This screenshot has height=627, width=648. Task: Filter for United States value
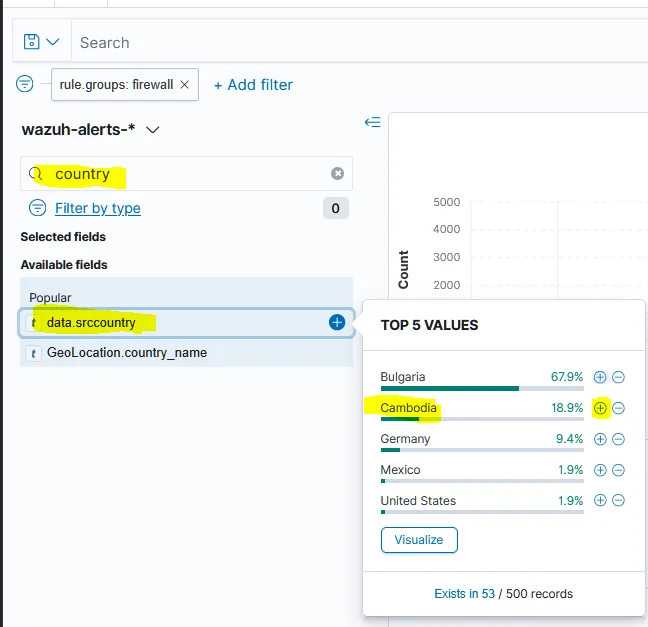coord(600,501)
